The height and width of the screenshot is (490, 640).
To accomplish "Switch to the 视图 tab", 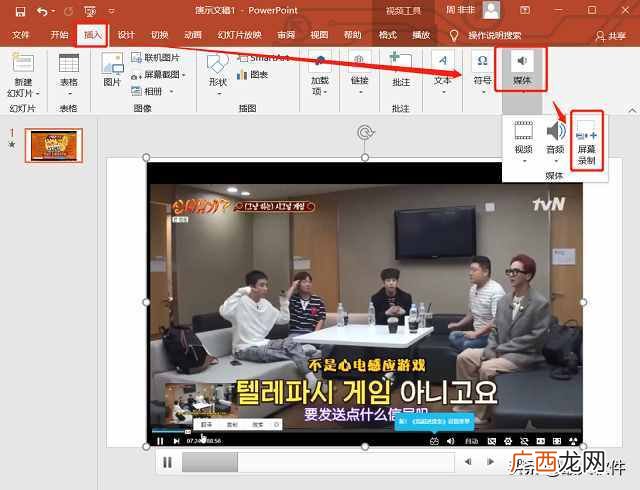I will (319, 35).
